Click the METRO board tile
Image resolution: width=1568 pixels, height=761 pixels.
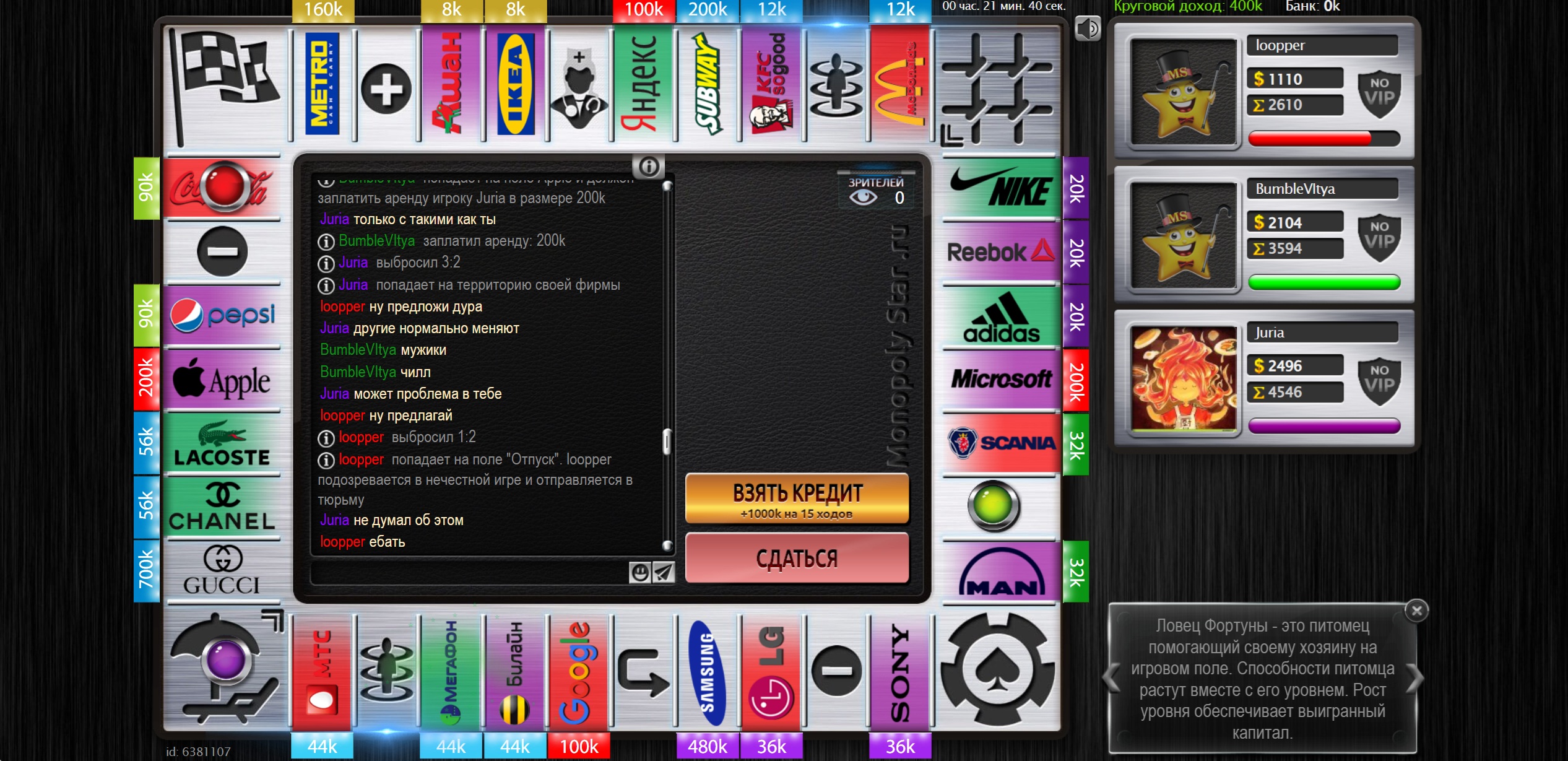pos(323,84)
